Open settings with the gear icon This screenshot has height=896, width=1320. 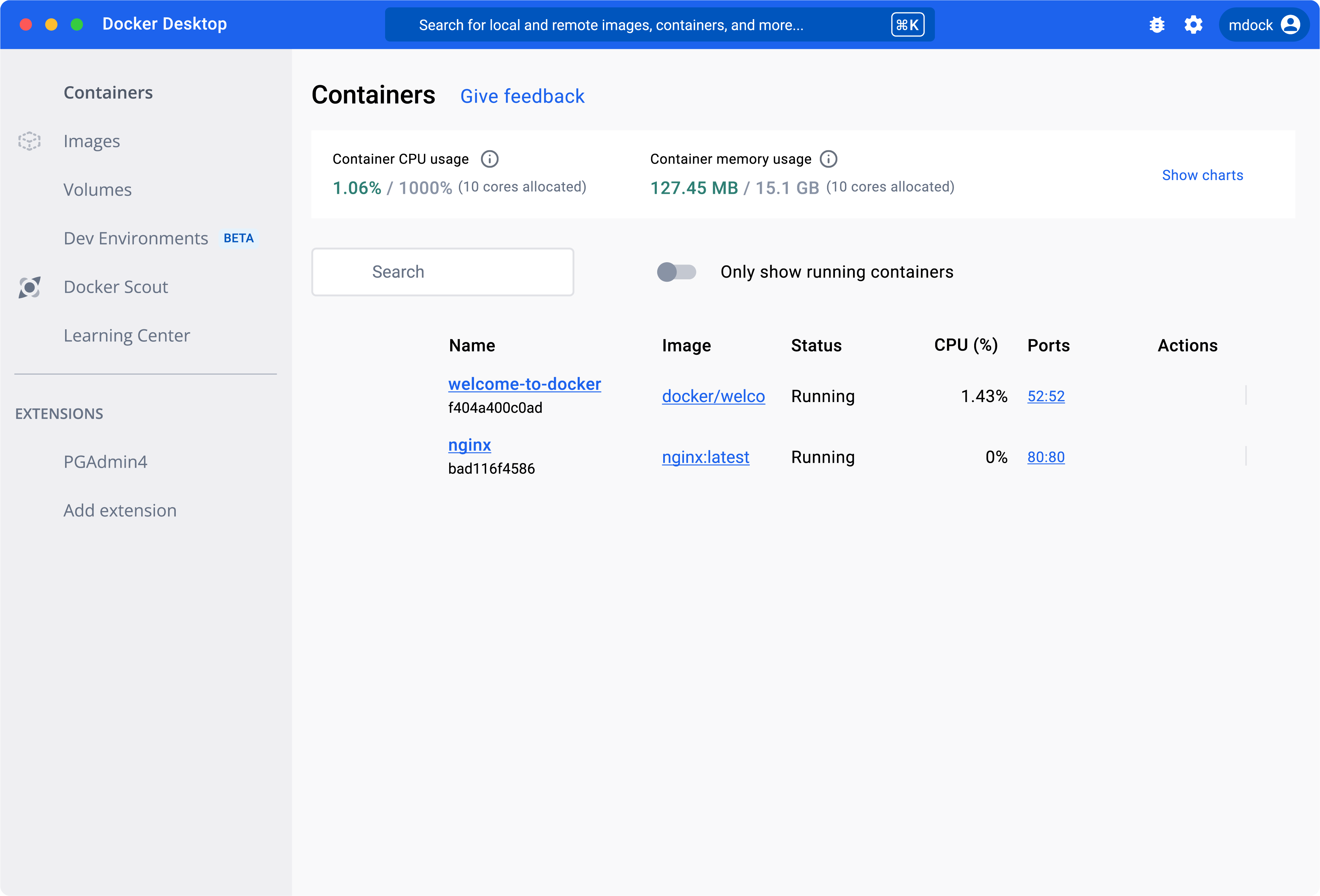click(1193, 25)
